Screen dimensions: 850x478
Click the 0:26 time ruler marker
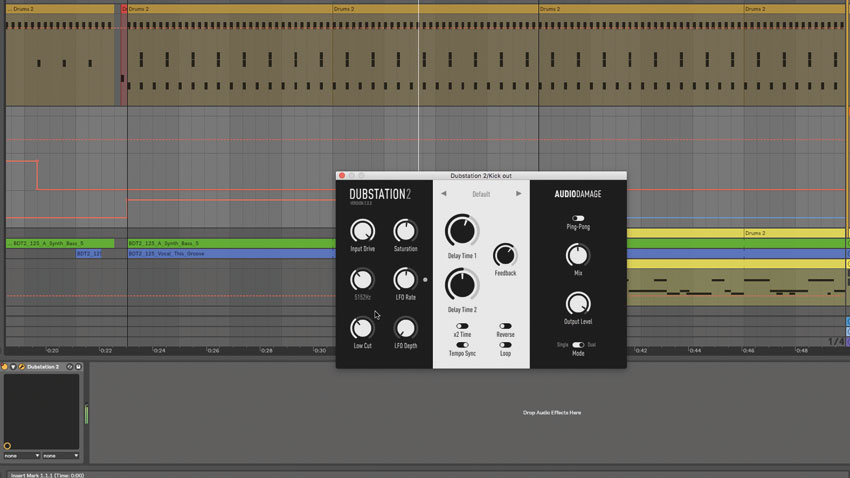[213, 351]
